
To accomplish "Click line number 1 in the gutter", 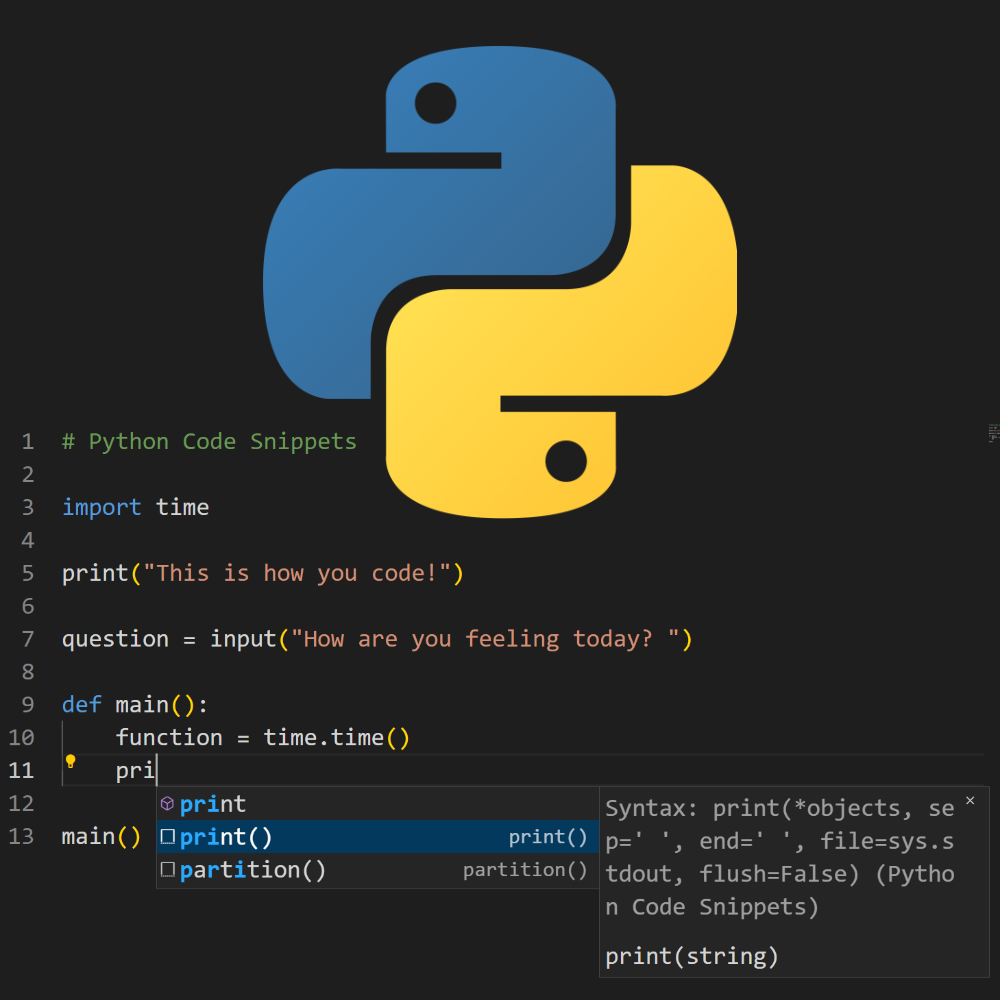I will [x=27, y=442].
